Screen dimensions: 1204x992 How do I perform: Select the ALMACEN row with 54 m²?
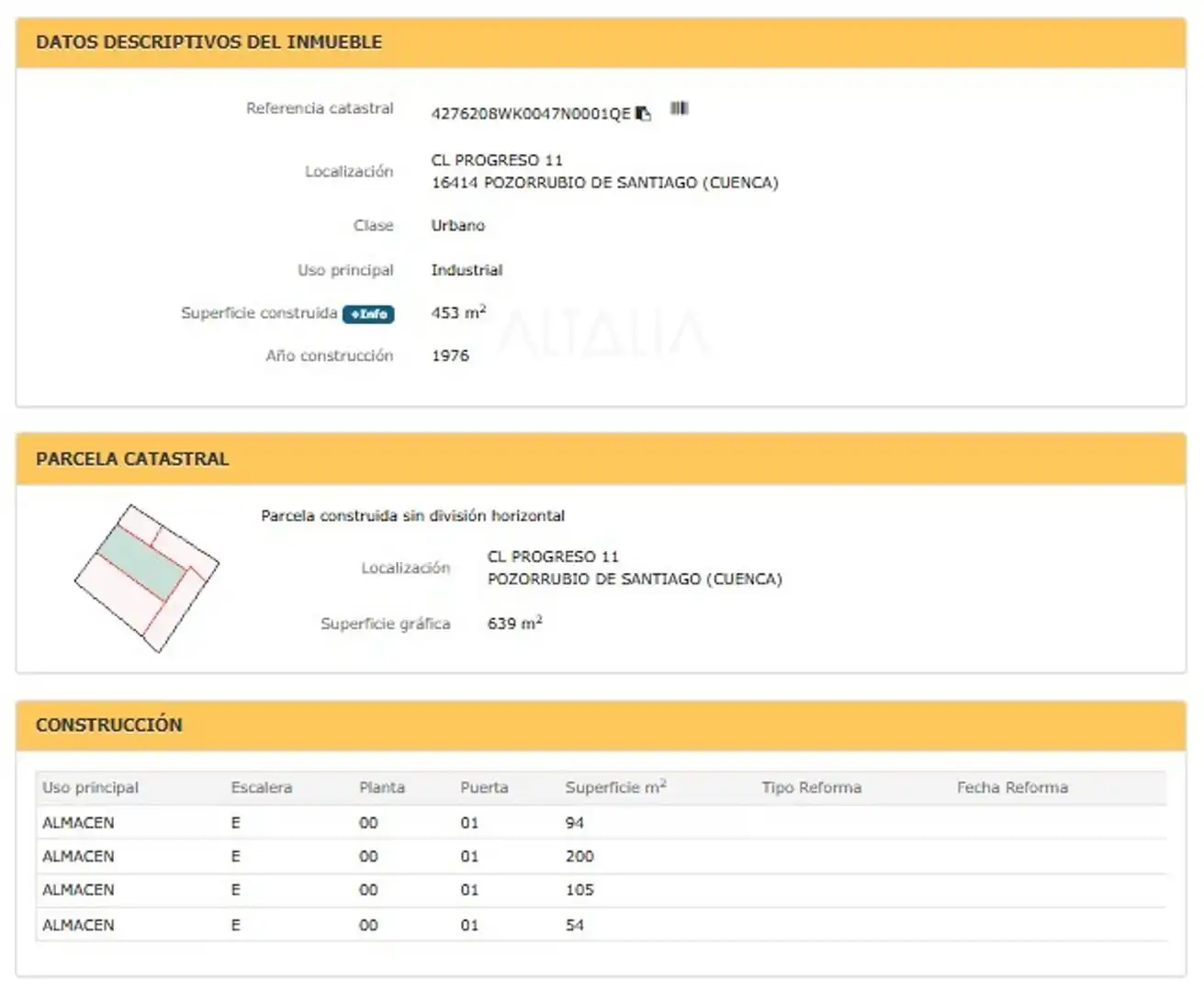point(601,925)
